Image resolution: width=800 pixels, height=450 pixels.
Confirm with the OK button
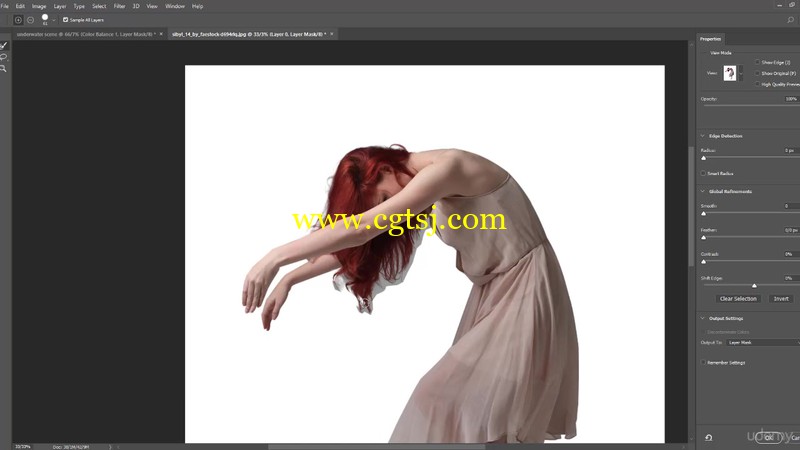click(768, 437)
